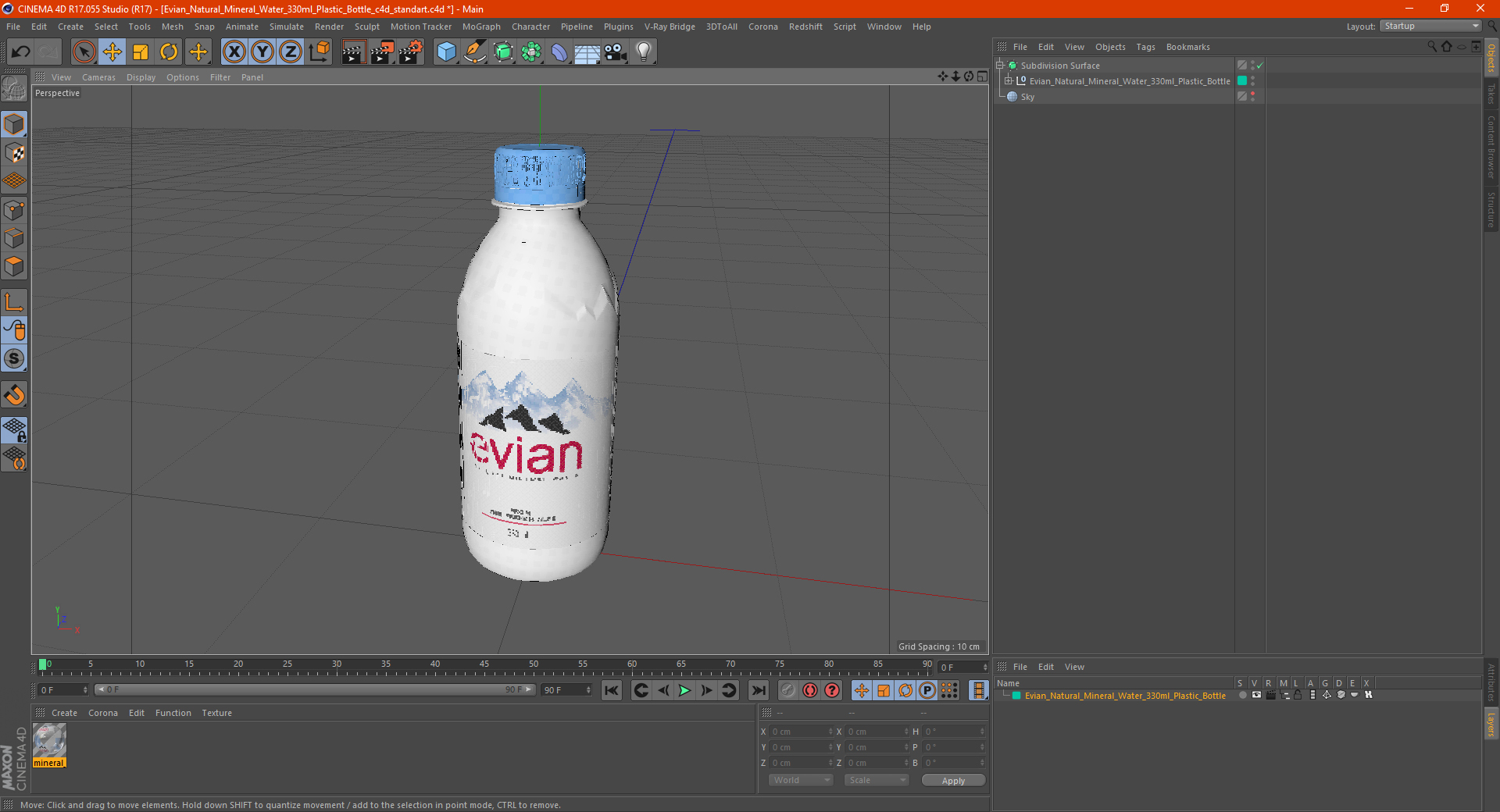
Task: Open the Takes side tab
Action: 1491,94
